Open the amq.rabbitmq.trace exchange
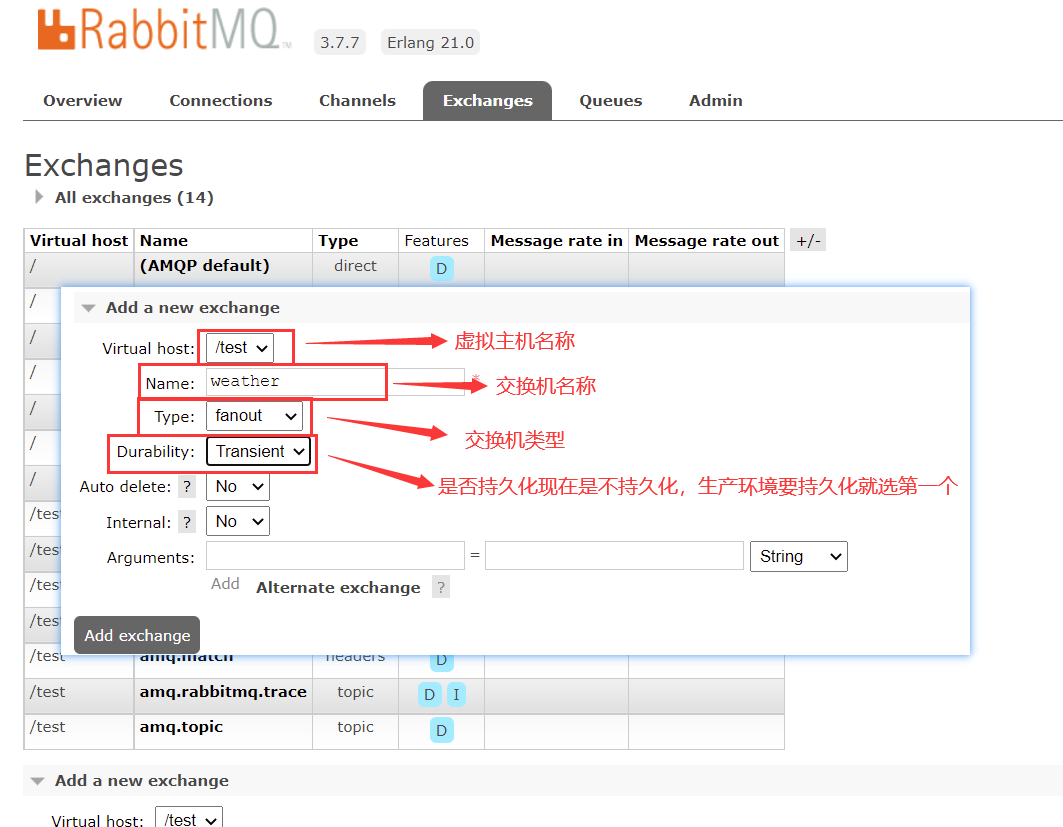This screenshot has width=1063, height=827. 223,692
